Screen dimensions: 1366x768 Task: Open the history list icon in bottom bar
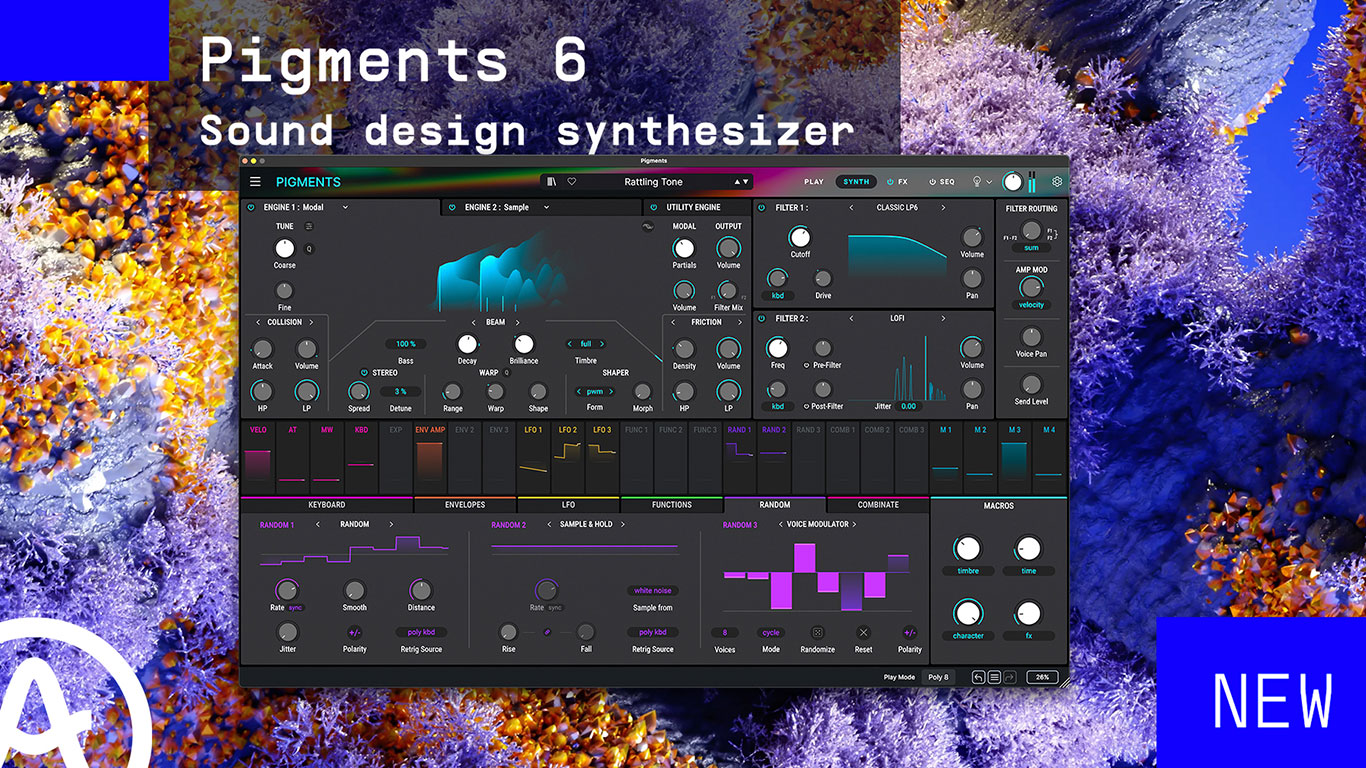994,677
